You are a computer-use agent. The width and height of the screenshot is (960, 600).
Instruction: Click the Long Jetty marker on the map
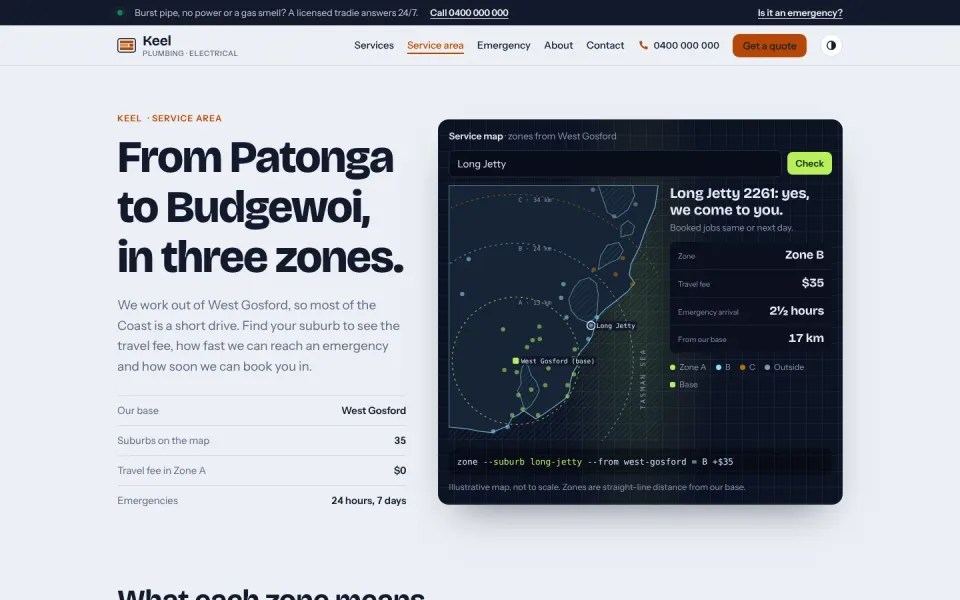pos(591,326)
